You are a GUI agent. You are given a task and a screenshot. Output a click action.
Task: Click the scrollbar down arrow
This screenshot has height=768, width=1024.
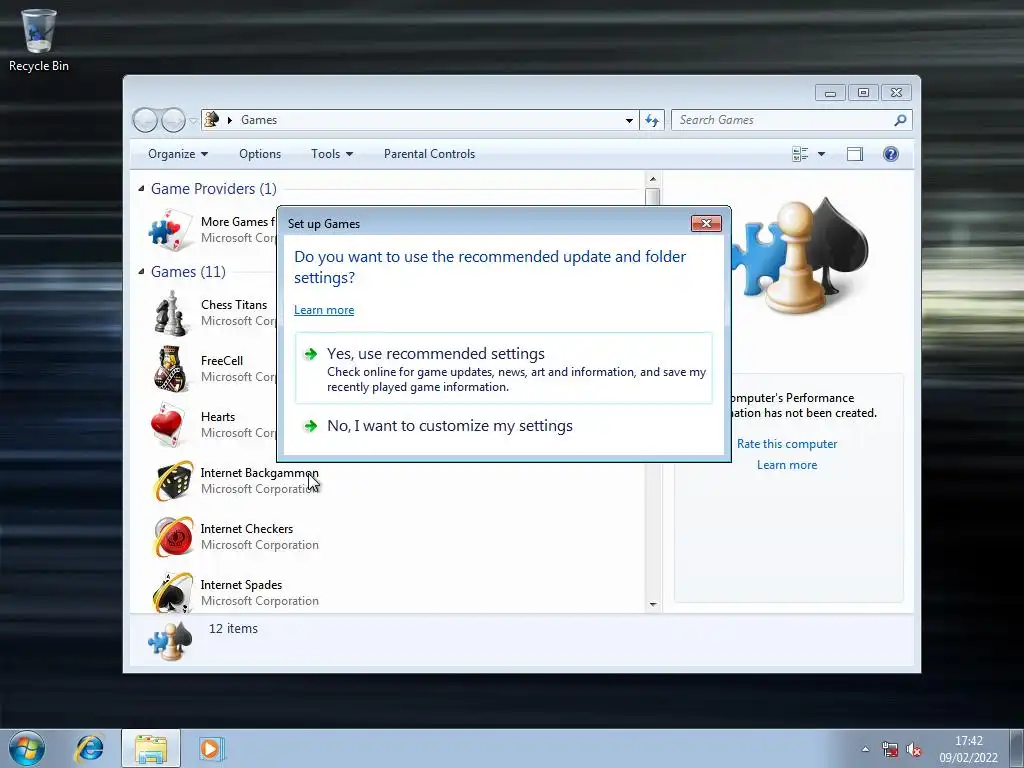coord(653,605)
